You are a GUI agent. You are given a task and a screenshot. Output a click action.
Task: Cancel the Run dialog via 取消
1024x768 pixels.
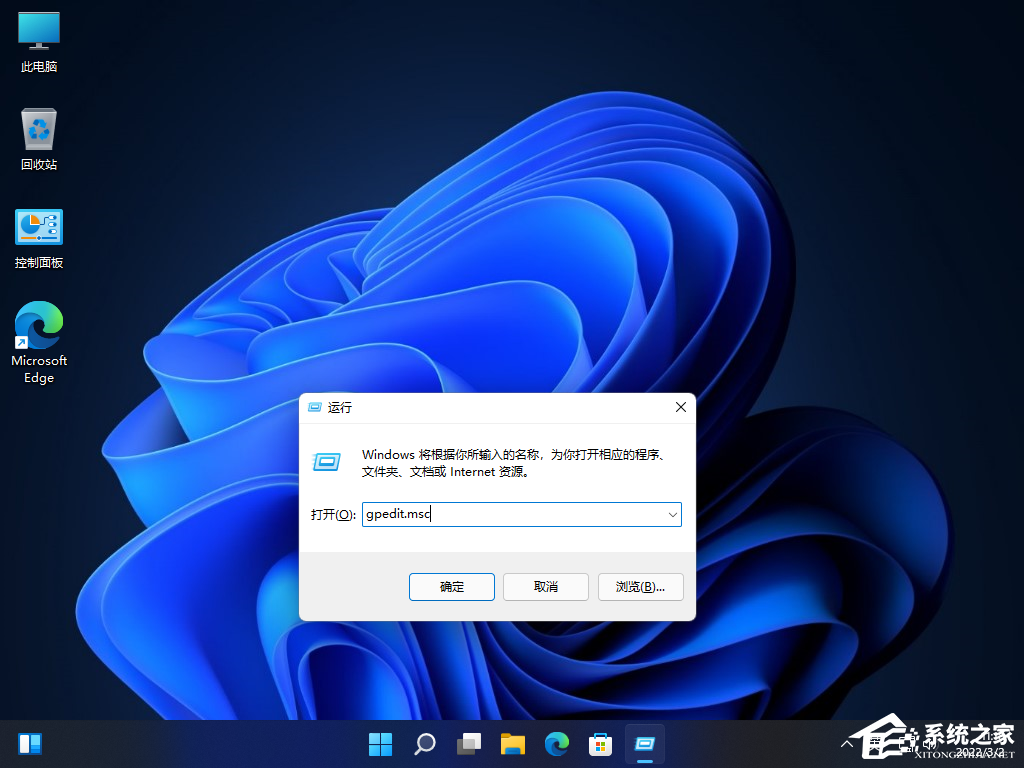point(545,587)
